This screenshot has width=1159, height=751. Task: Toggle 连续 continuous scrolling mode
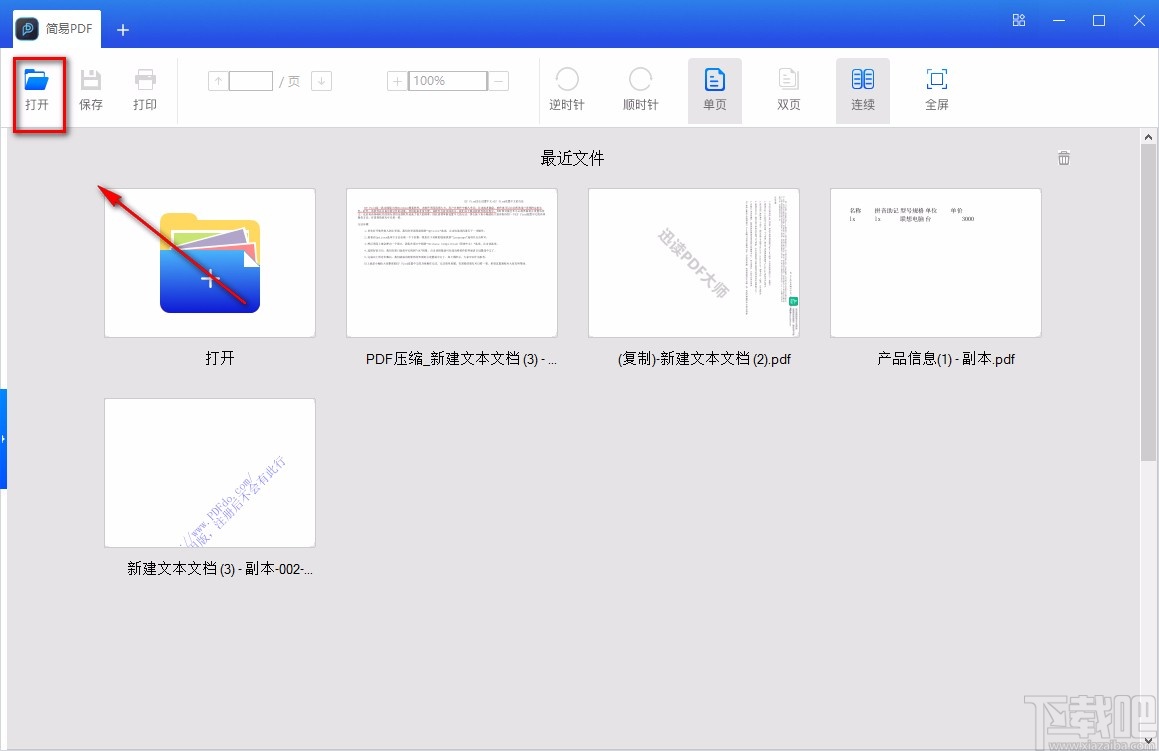click(x=862, y=90)
